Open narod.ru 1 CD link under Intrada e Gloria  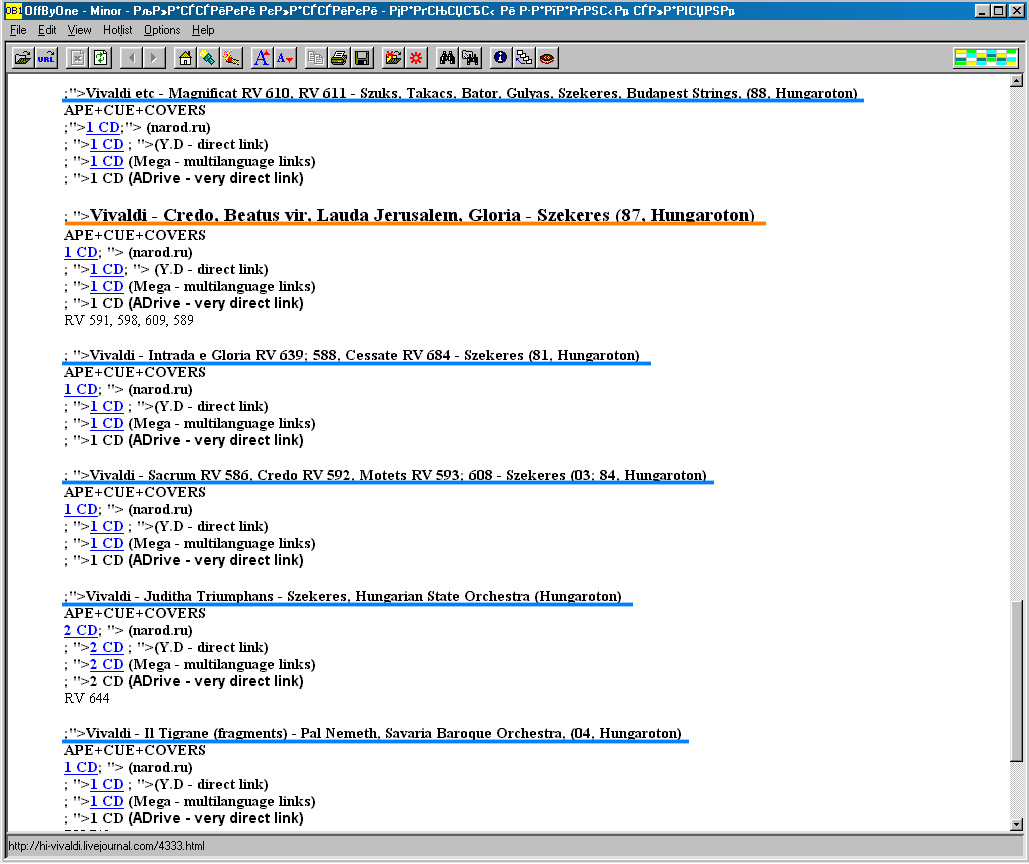pos(81,390)
